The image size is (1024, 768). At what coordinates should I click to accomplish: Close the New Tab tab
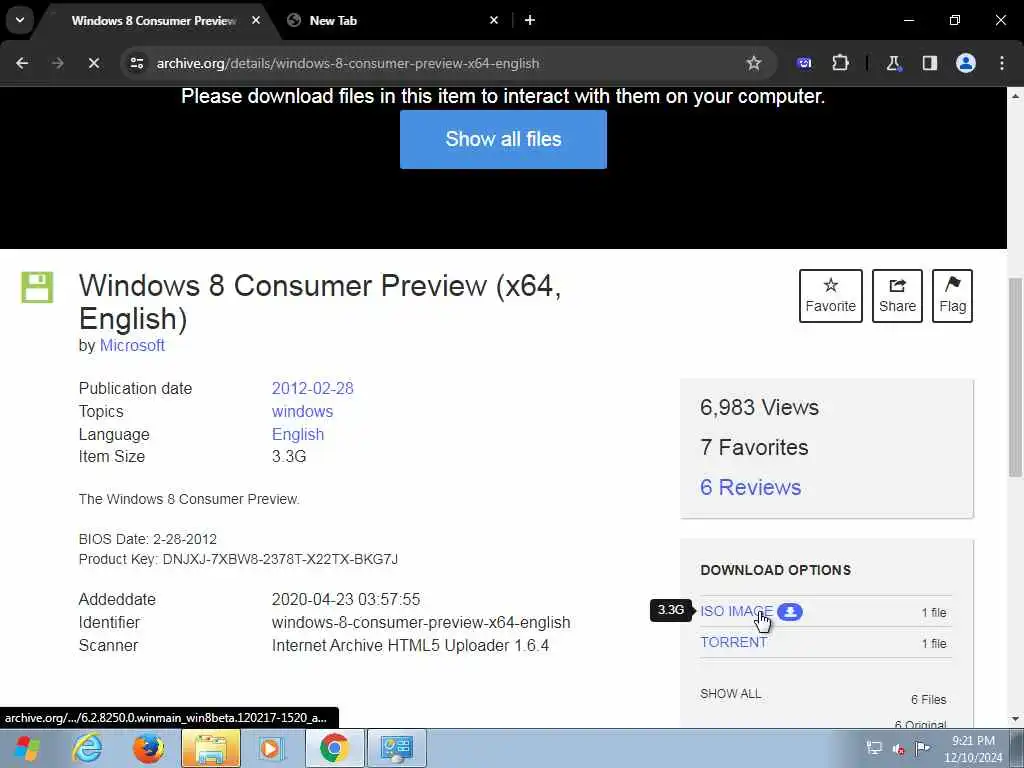click(x=494, y=20)
